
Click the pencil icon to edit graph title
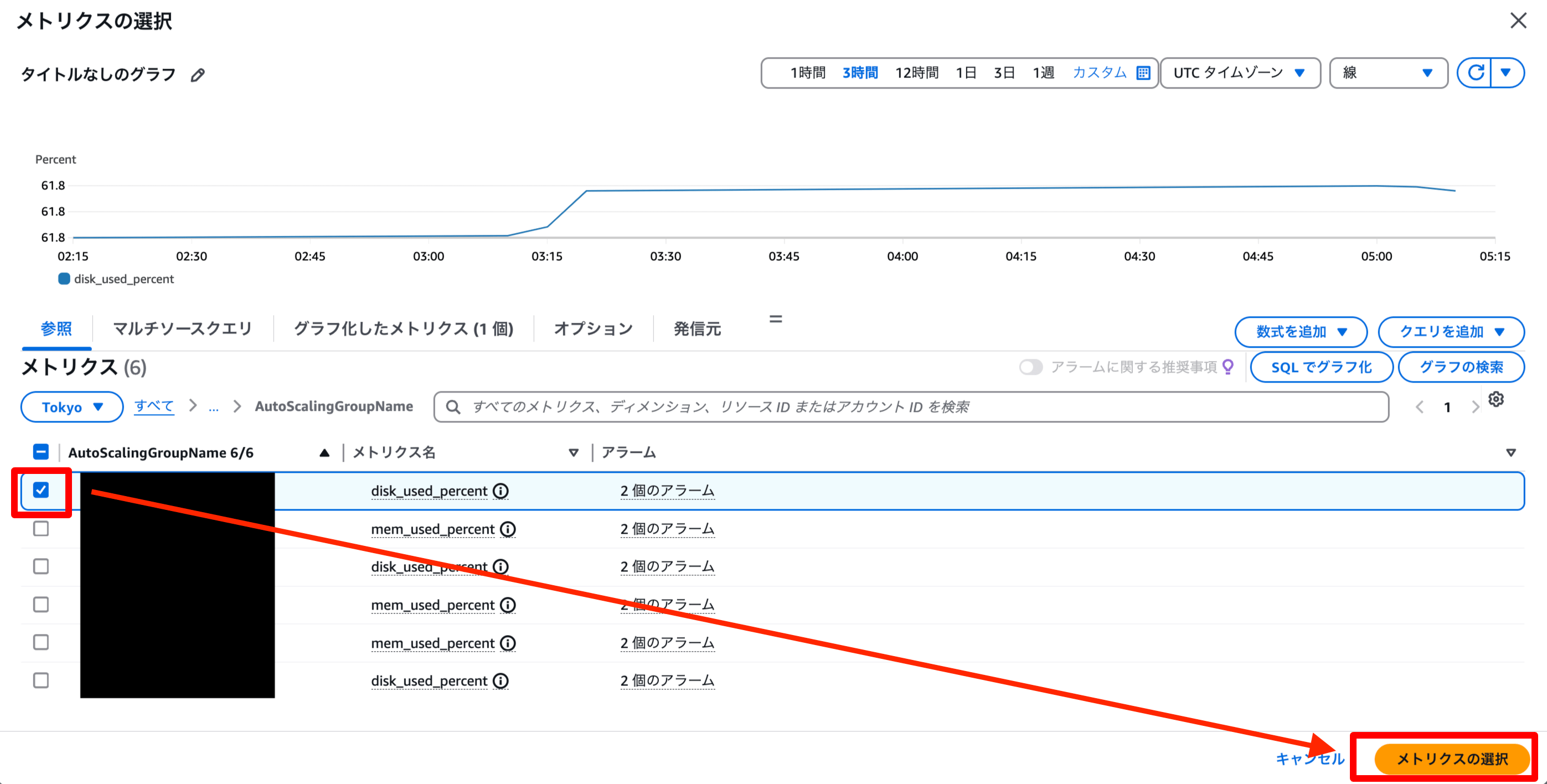[x=198, y=75]
